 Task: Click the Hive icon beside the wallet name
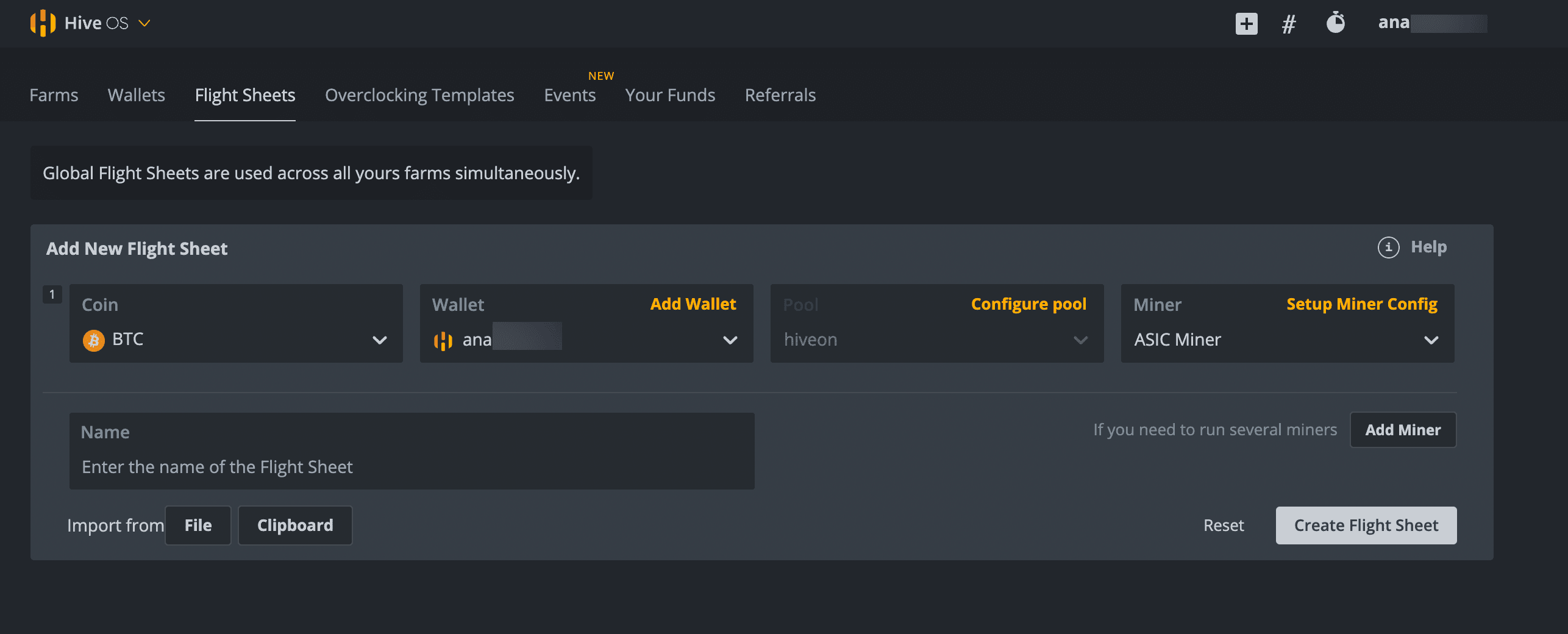(x=443, y=341)
